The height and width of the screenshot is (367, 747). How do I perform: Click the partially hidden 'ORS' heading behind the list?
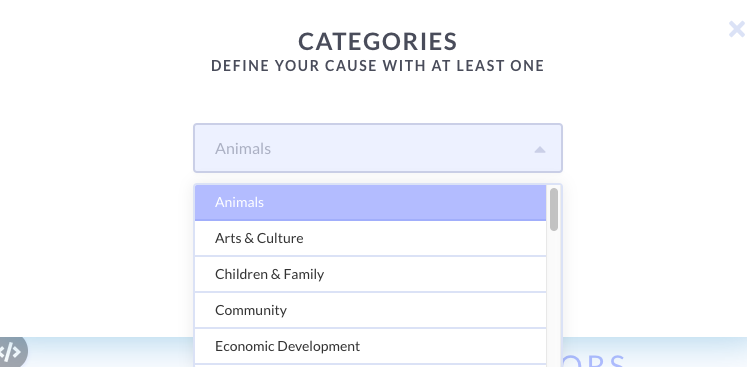(x=595, y=361)
